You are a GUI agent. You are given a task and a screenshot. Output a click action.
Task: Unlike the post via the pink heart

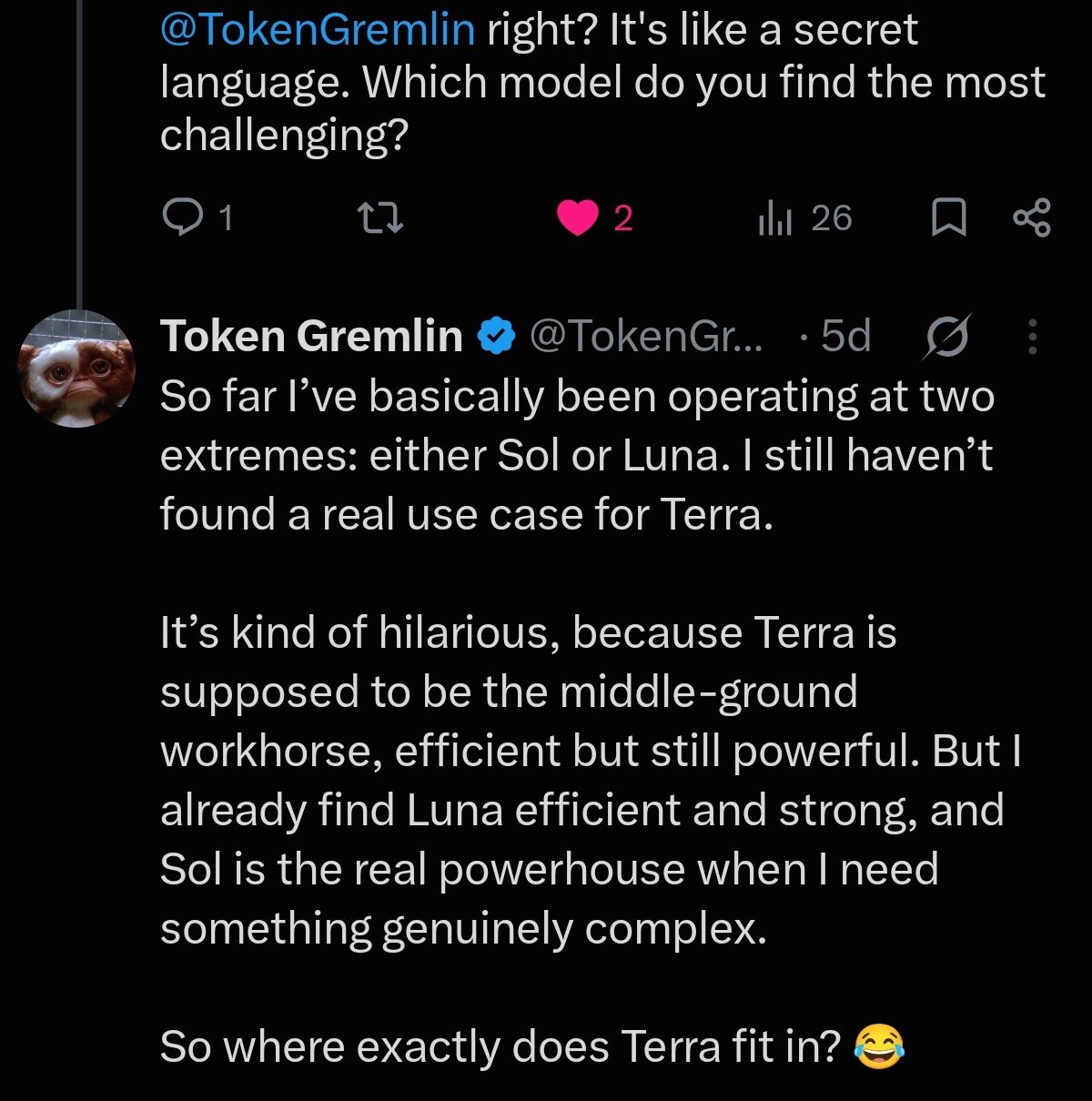pos(578,218)
